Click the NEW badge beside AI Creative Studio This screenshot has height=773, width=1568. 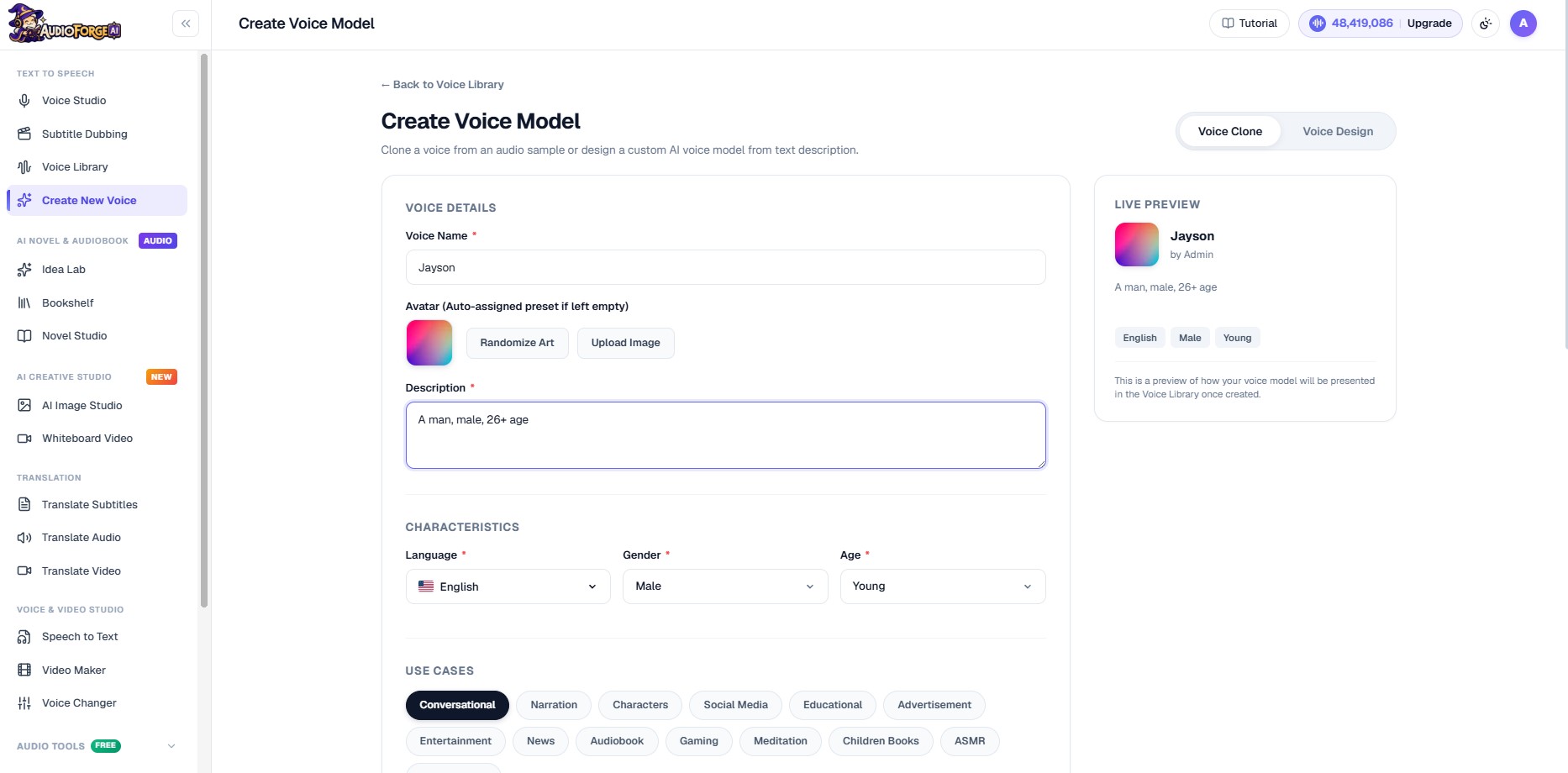(161, 377)
